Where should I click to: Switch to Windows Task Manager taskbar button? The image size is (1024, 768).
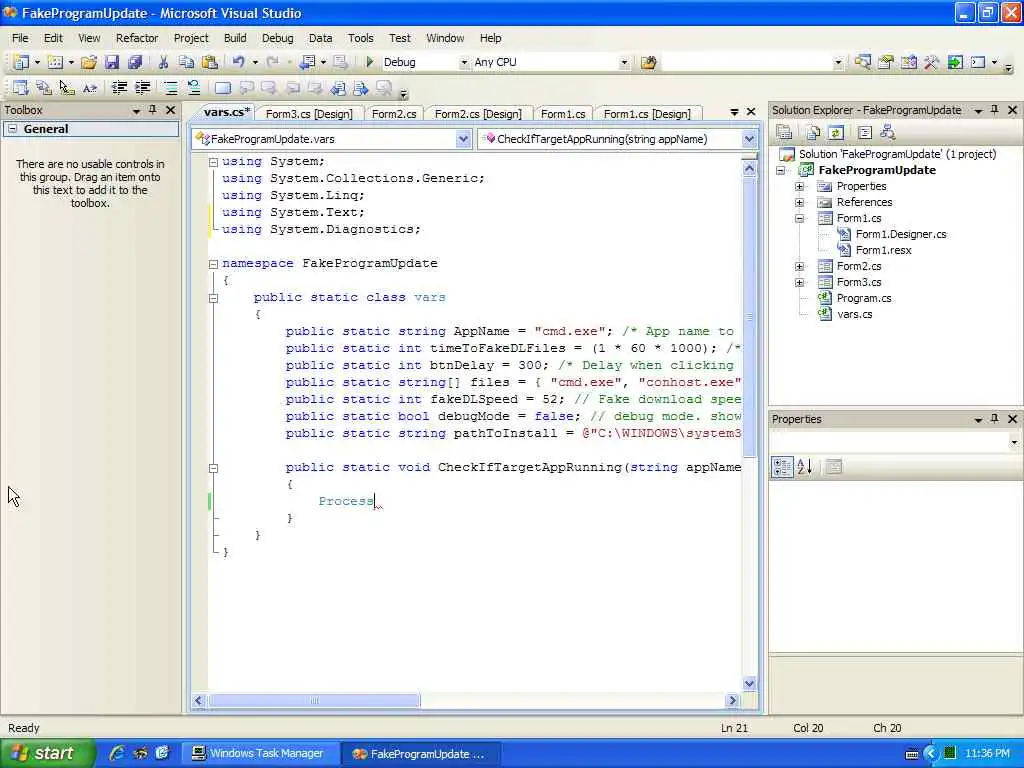tap(259, 753)
